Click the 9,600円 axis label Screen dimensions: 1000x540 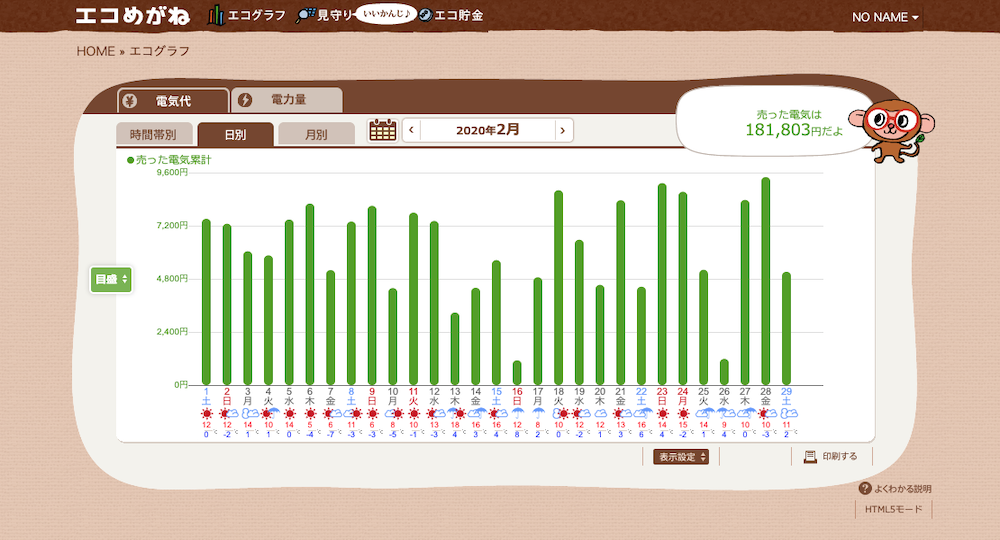[172, 172]
